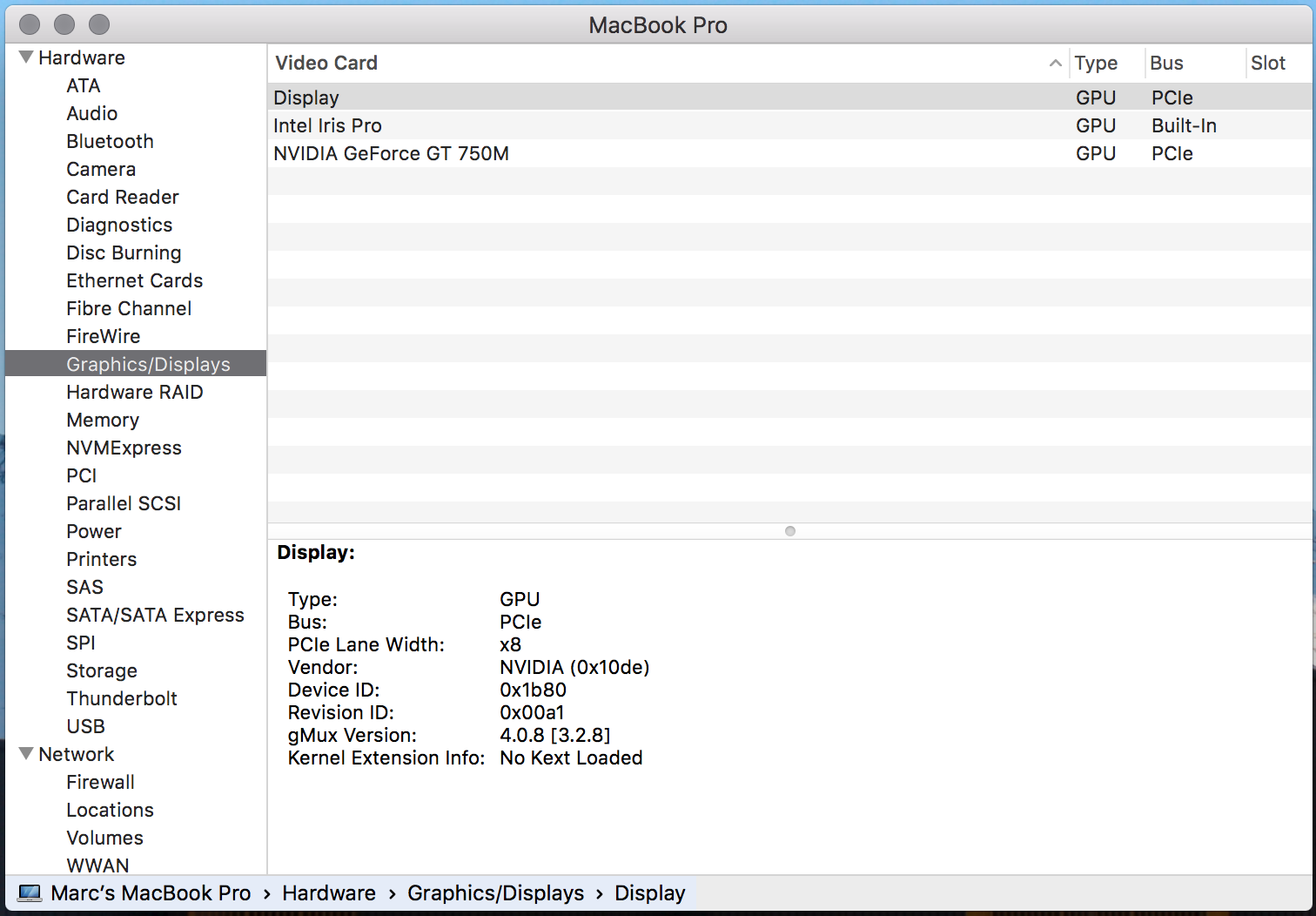
Task: Go to Hardware in the path bar
Action: [329, 893]
